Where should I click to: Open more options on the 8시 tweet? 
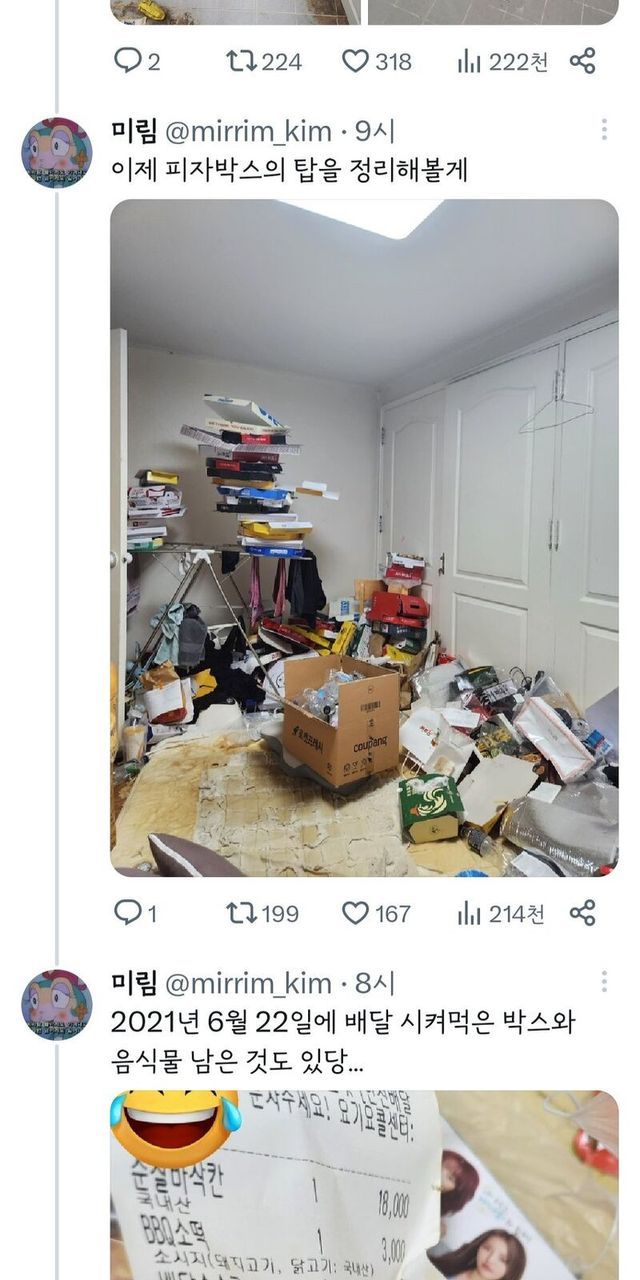click(604, 982)
